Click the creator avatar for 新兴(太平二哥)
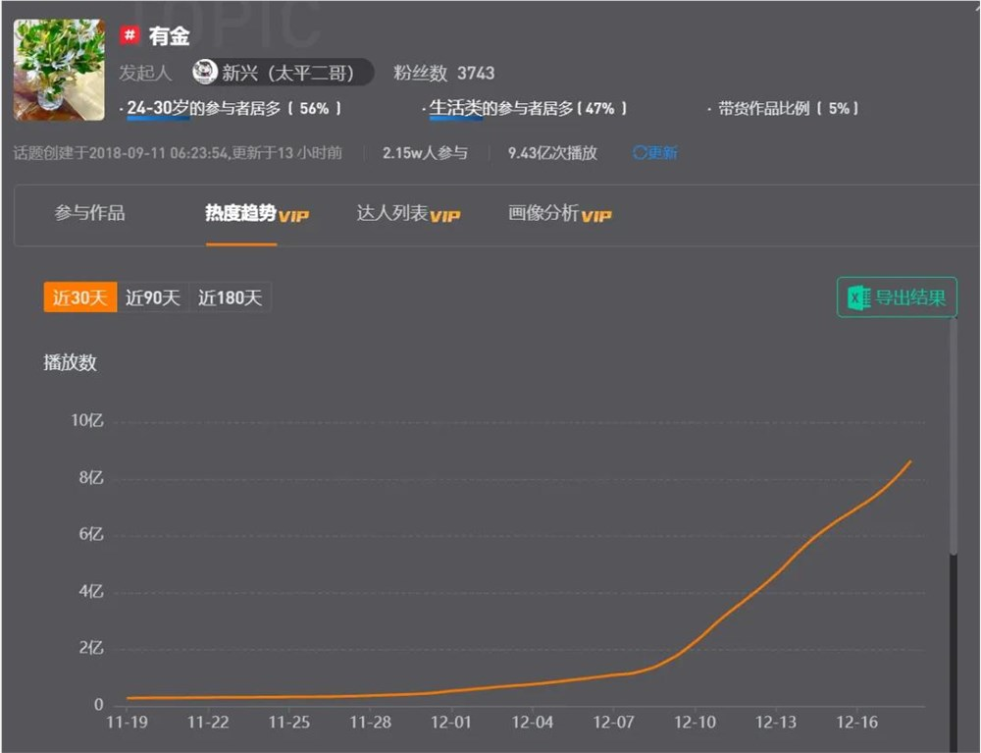 tap(205, 73)
